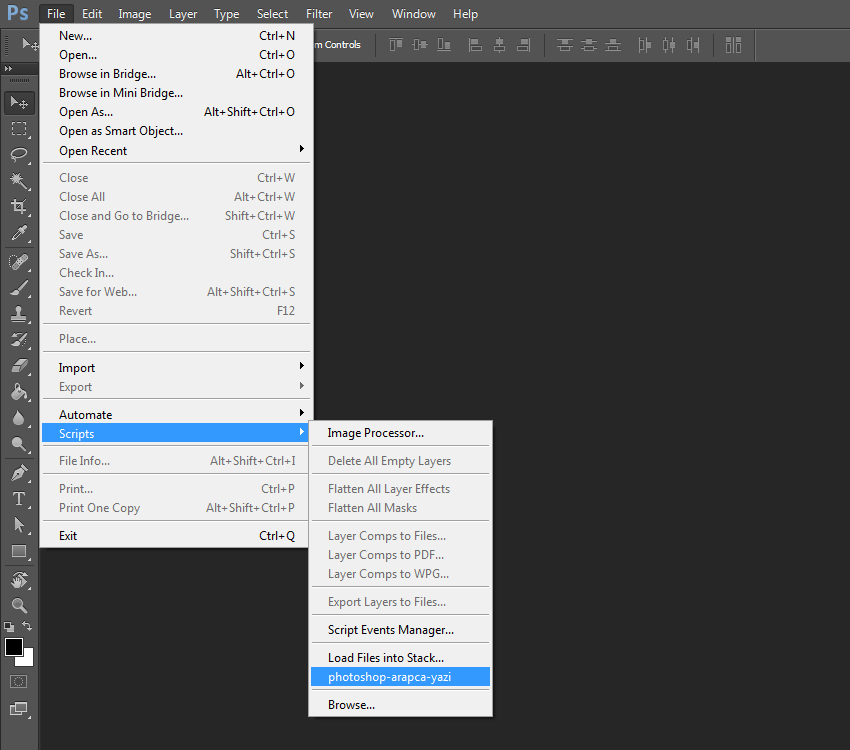Select the Magic Wand tool
Screen dimensions: 850x750
20,180
